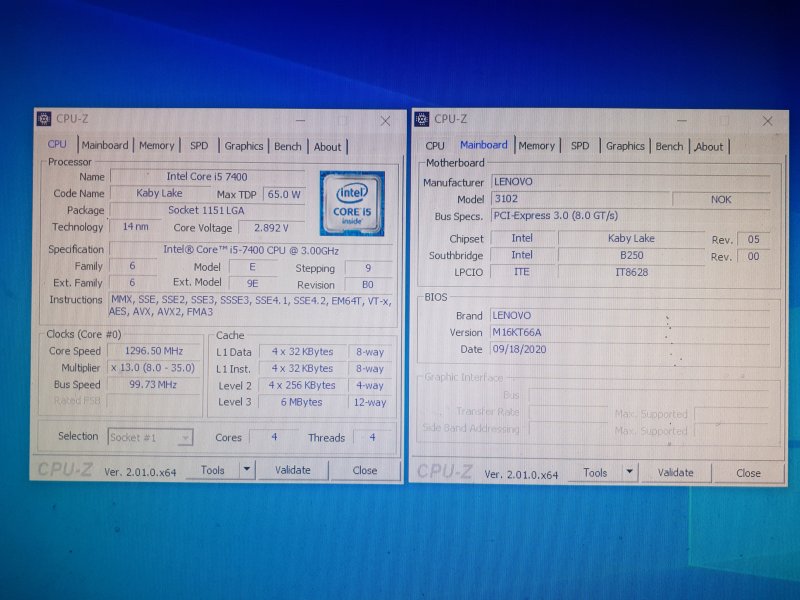Click the CPU-Z app icon in left window title bar
The height and width of the screenshot is (600, 800).
click(44, 119)
